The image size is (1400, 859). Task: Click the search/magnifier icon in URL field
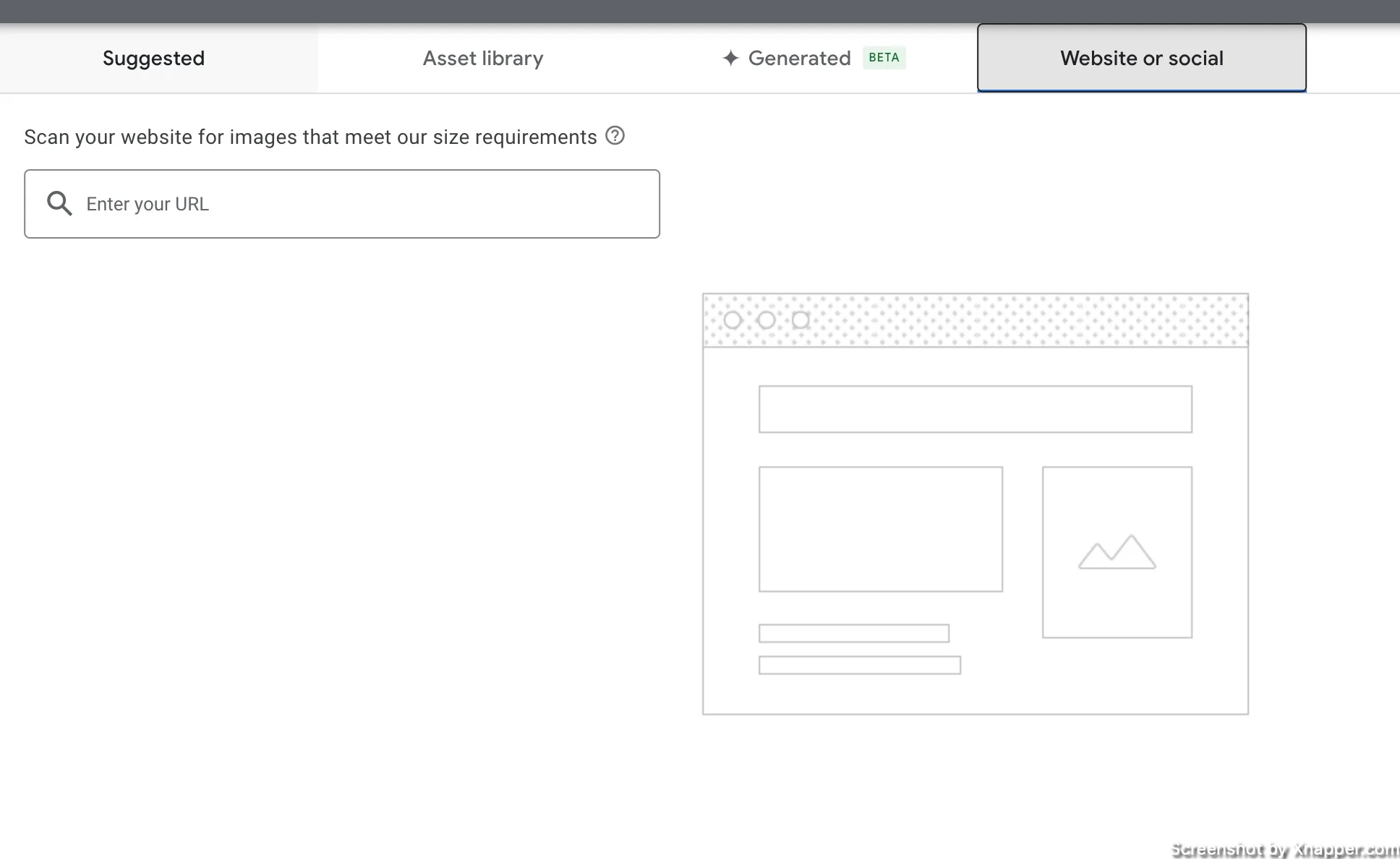coord(59,204)
